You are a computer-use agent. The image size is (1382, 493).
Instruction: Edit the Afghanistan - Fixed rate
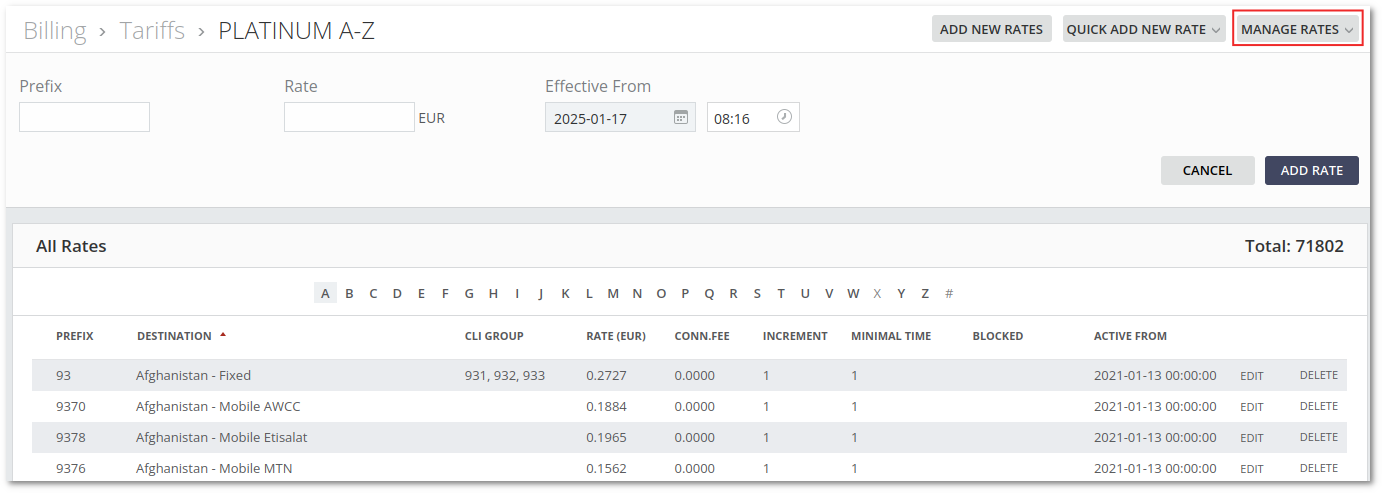coord(1251,376)
